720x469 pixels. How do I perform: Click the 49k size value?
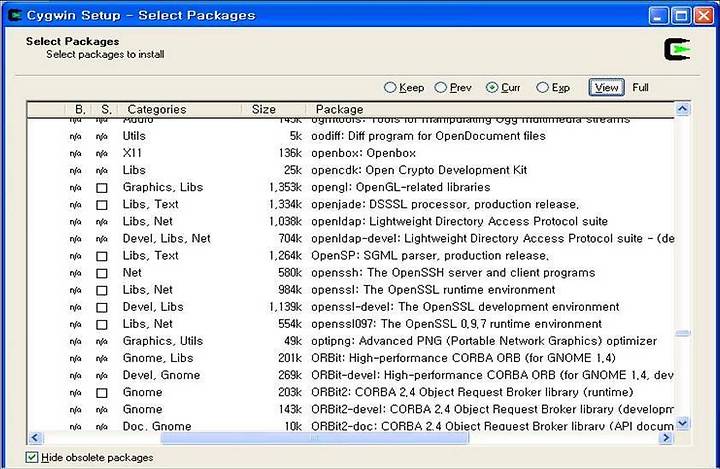293,341
